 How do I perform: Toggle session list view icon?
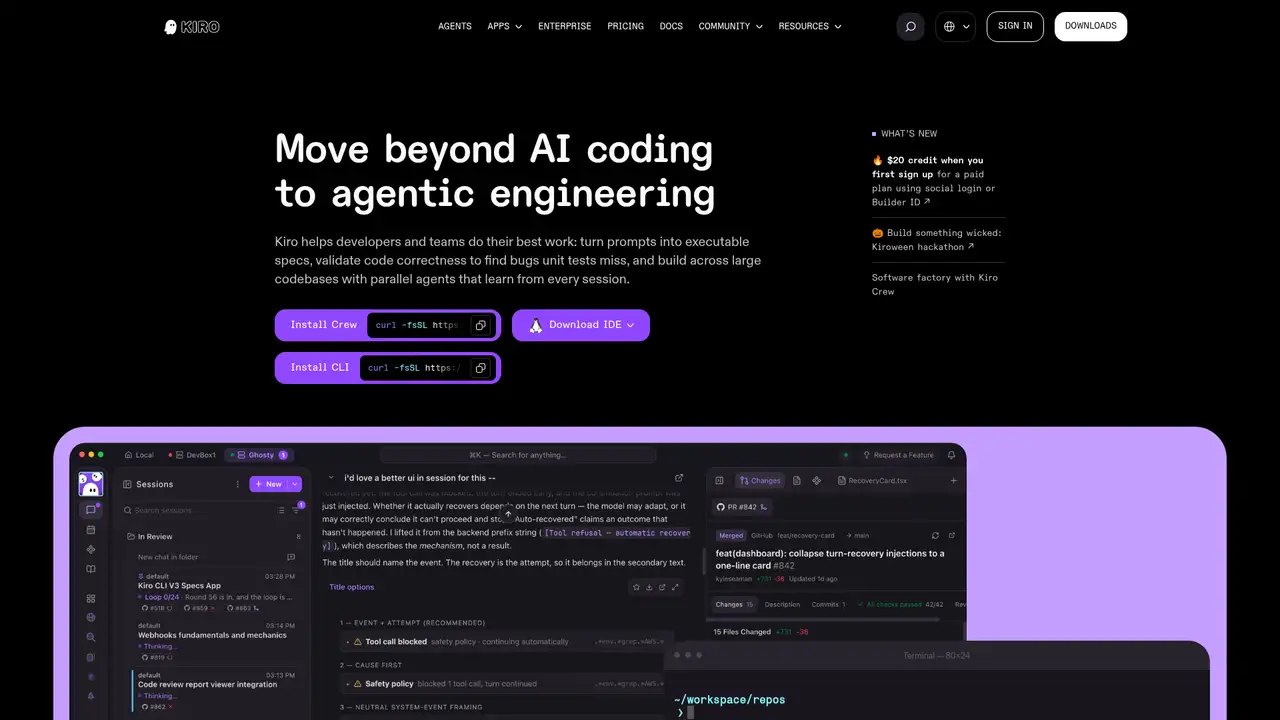[281, 510]
